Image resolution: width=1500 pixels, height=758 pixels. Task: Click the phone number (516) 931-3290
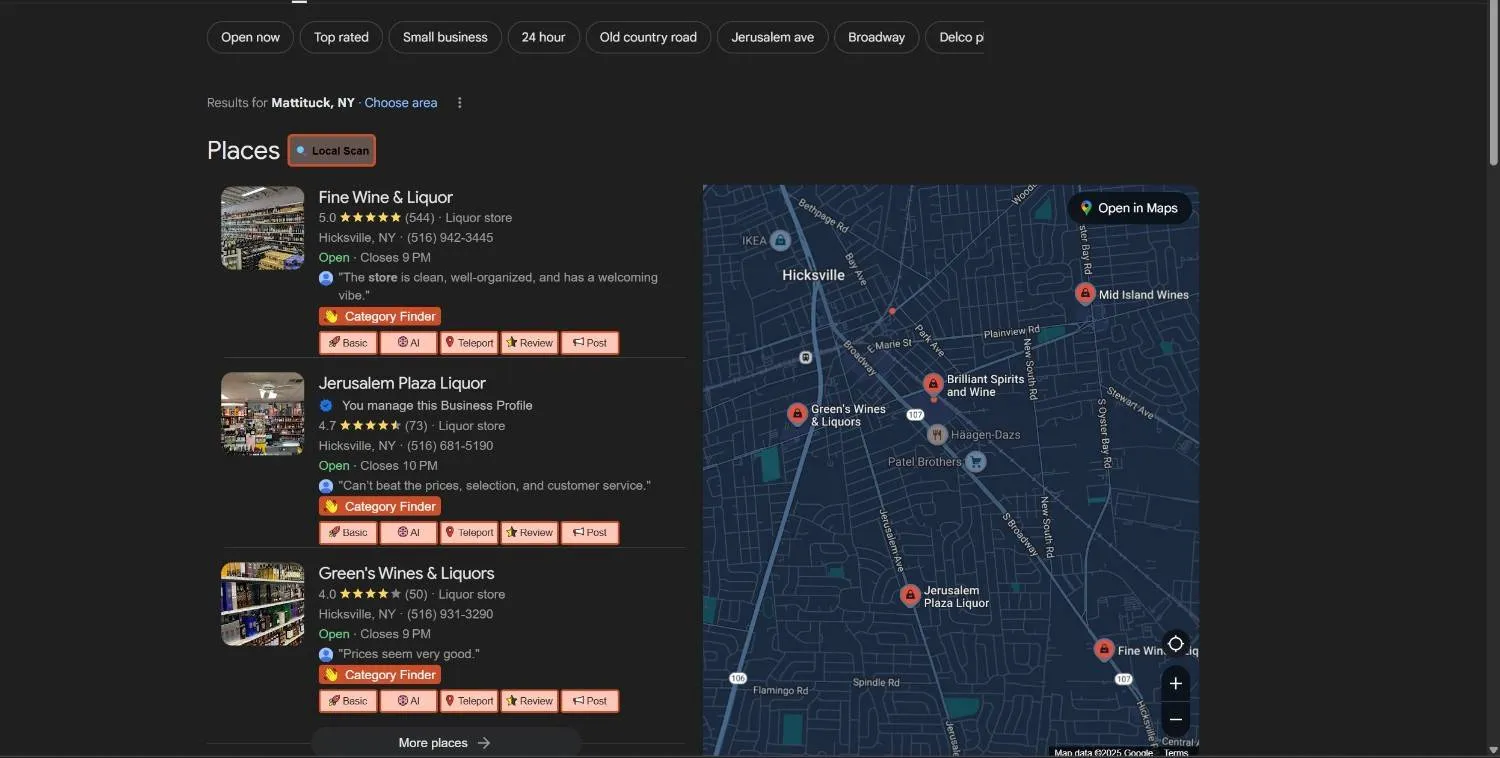450,614
